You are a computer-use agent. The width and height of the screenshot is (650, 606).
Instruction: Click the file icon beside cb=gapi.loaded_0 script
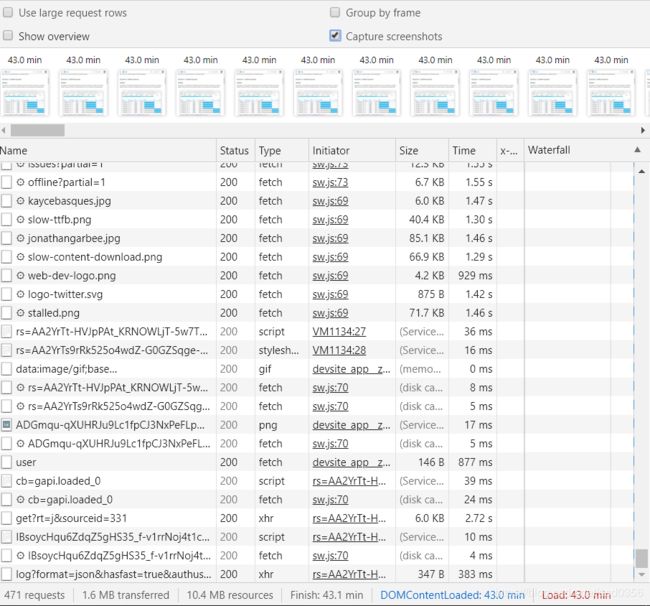pyautogui.click(x=6, y=481)
